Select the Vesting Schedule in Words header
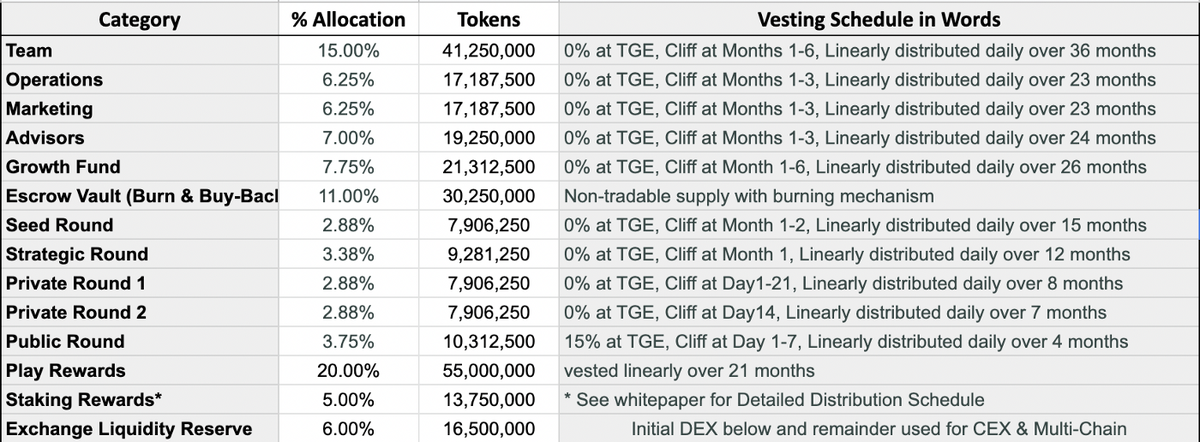The height and width of the screenshot is (442, 1200). point(877,20)
